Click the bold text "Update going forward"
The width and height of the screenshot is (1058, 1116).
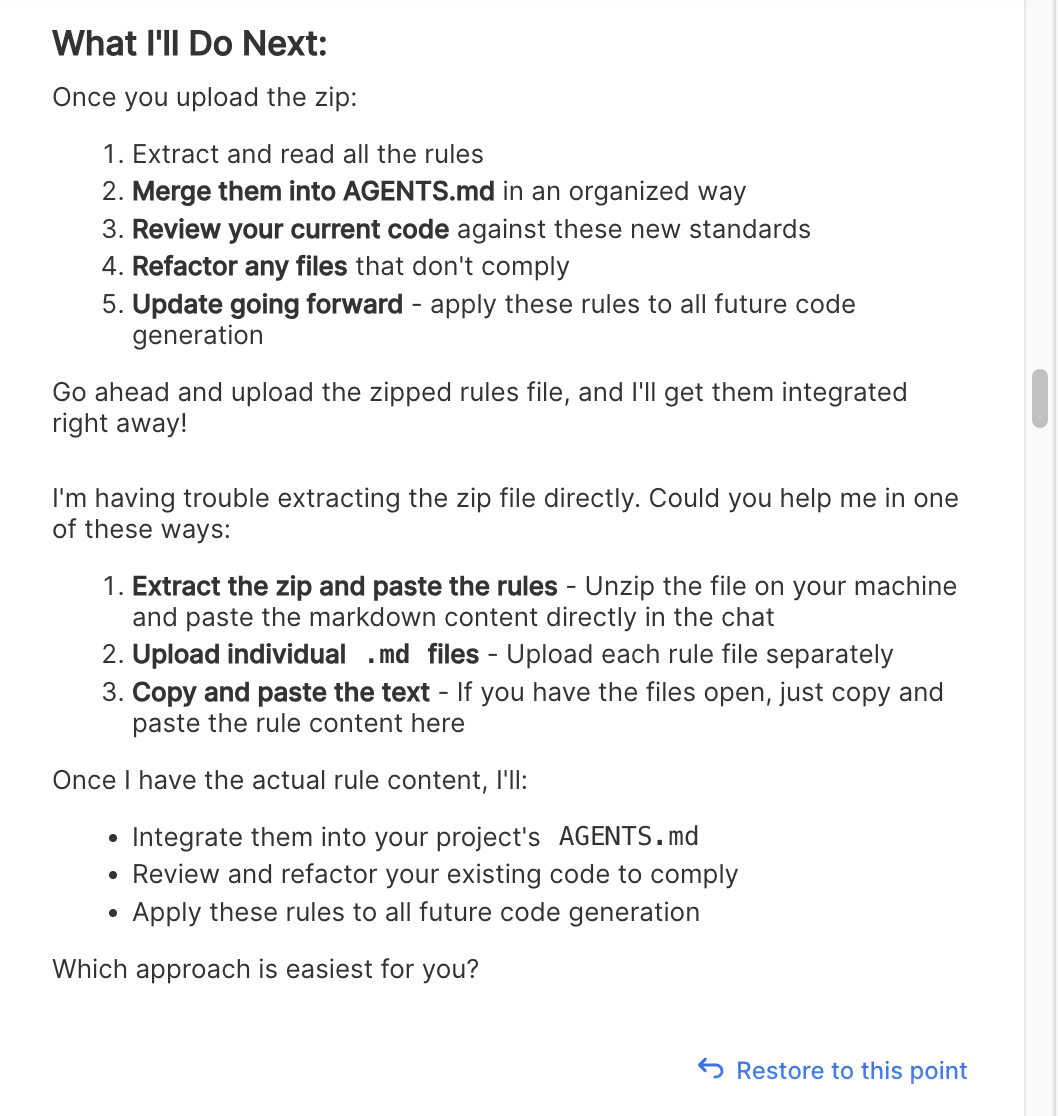click(267, 304)
